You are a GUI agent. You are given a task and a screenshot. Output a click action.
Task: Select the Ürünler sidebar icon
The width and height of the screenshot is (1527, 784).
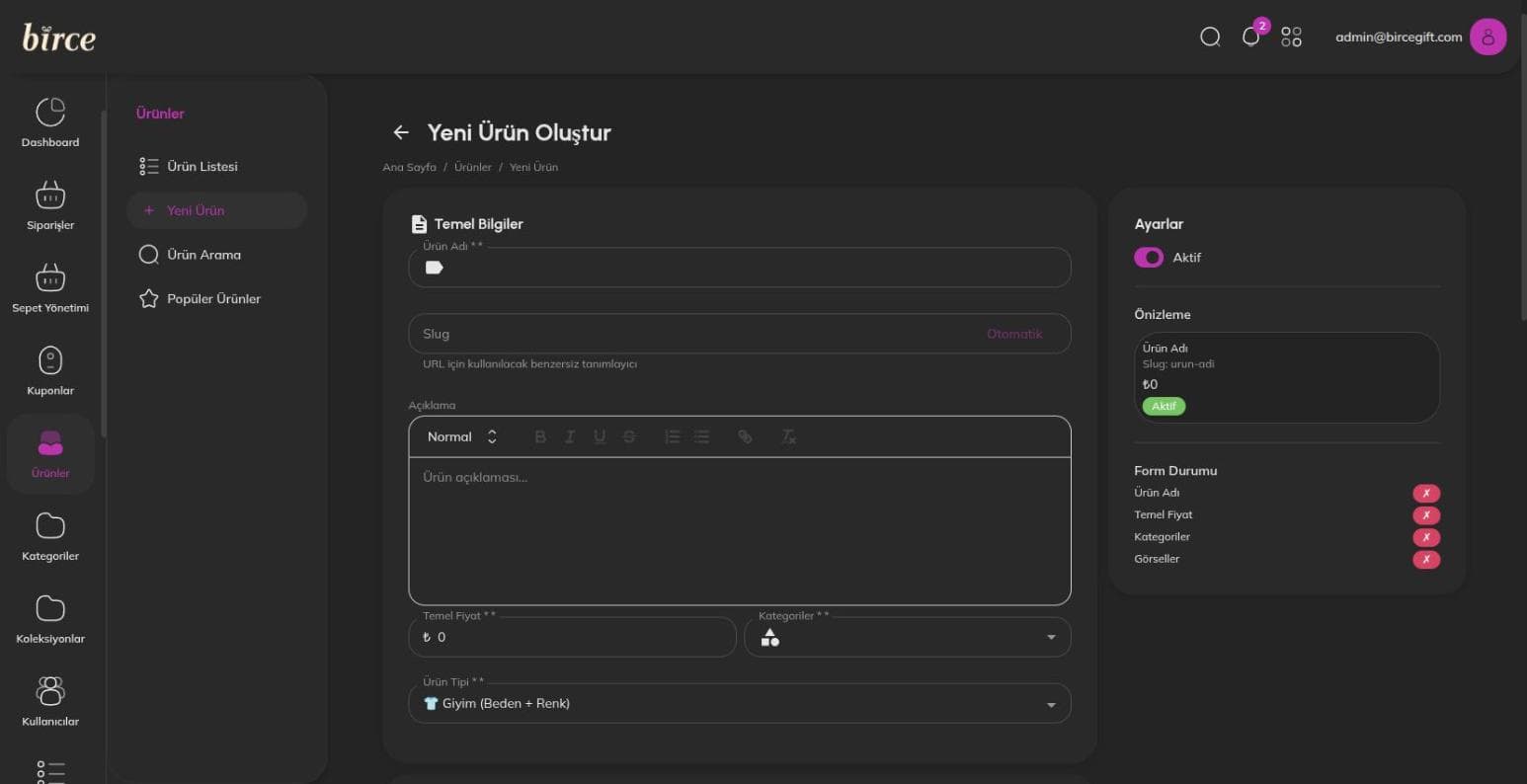50,454
